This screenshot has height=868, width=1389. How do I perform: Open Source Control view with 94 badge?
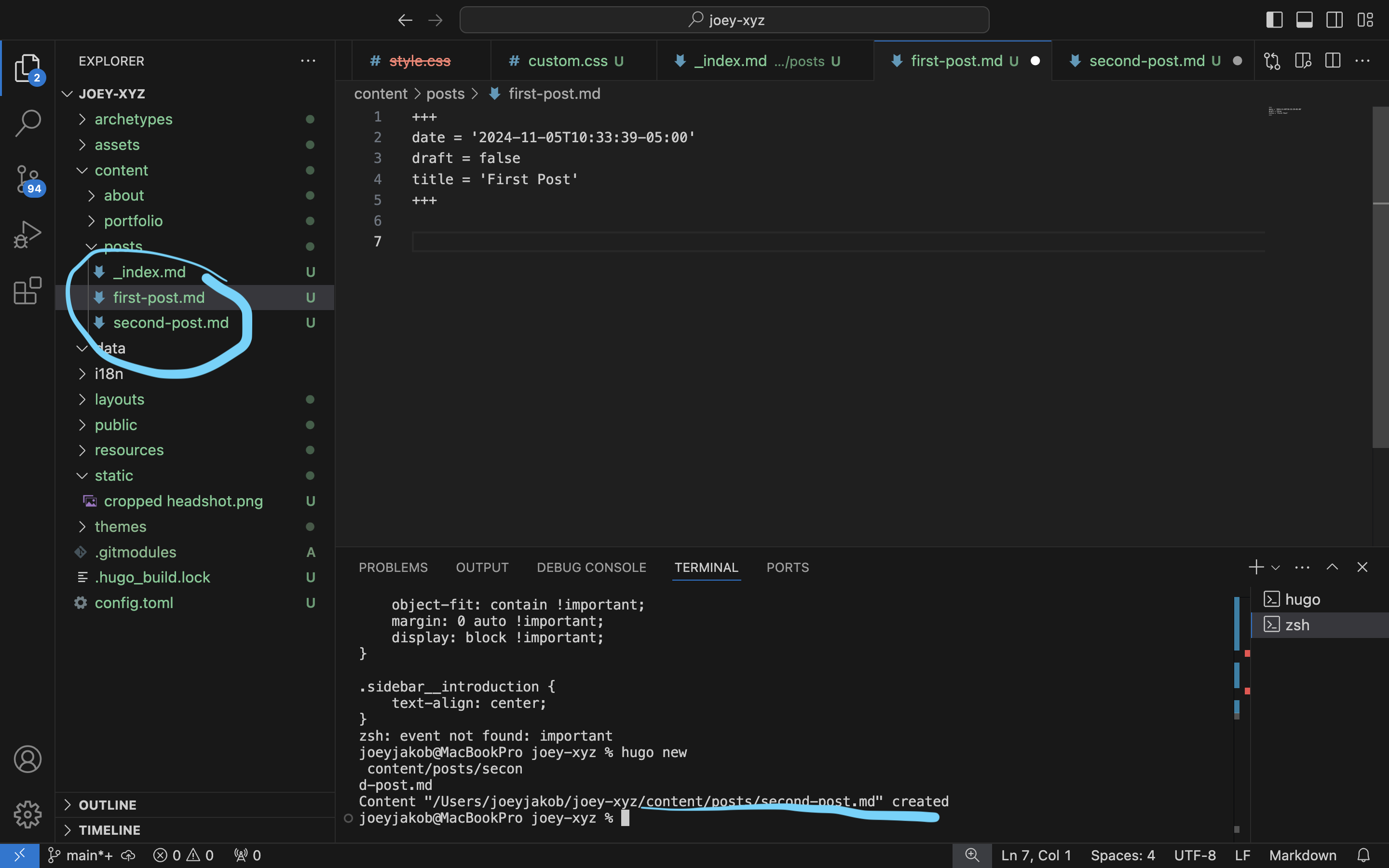tap(27, 179)
